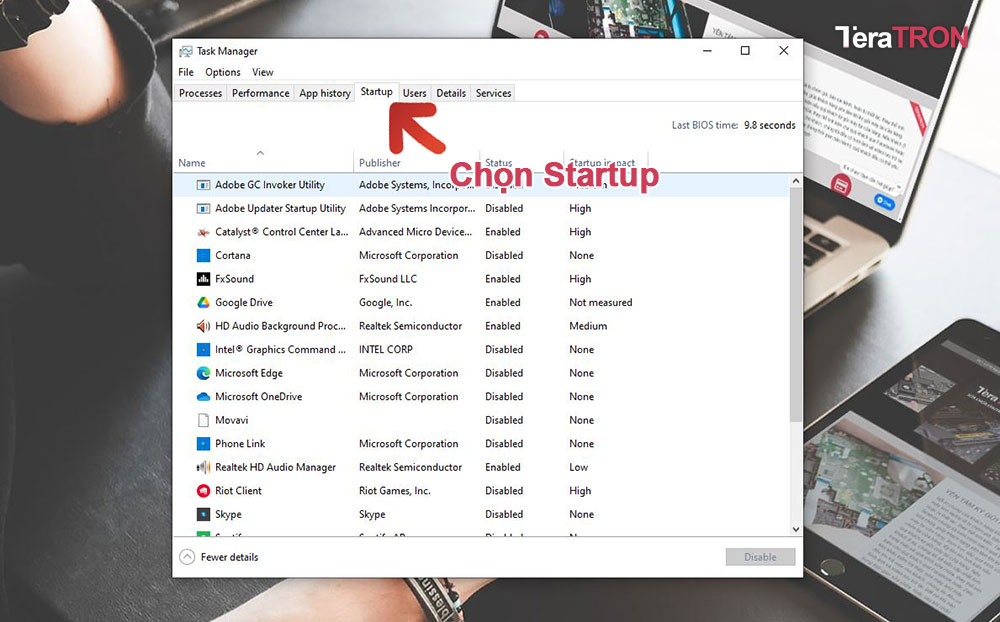Switch to the Performance tab
Viewport: 1000px width, 622px height.
point(260,93)
